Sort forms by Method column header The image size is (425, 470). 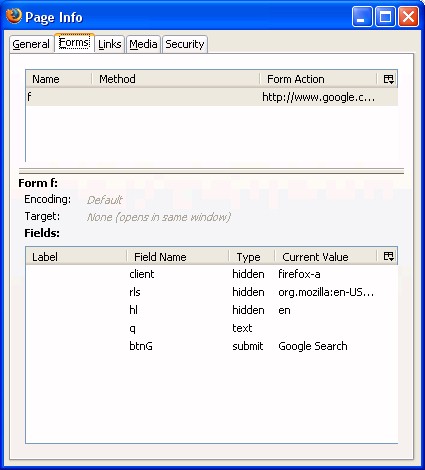pyautogui.click(x=176, y=79)
